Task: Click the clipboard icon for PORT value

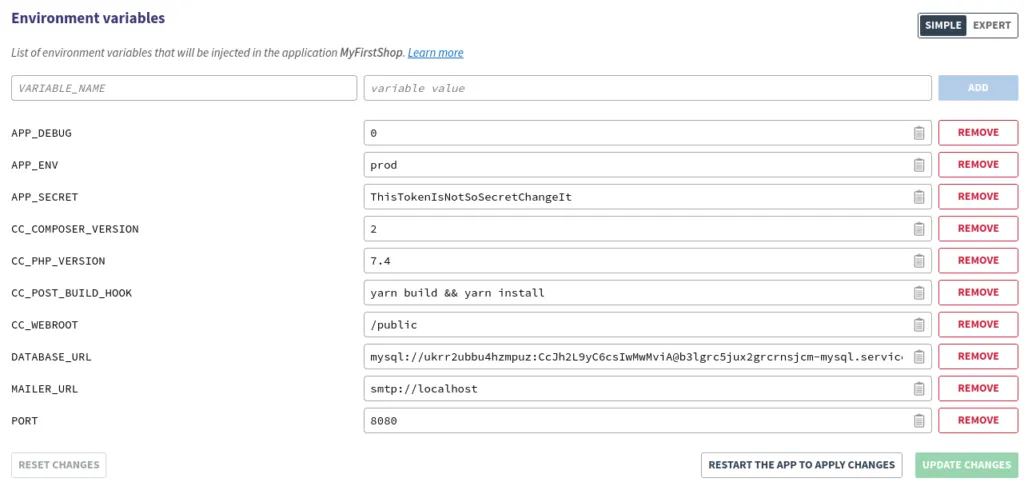Action: pyautogui.click(x=918, y=421)
